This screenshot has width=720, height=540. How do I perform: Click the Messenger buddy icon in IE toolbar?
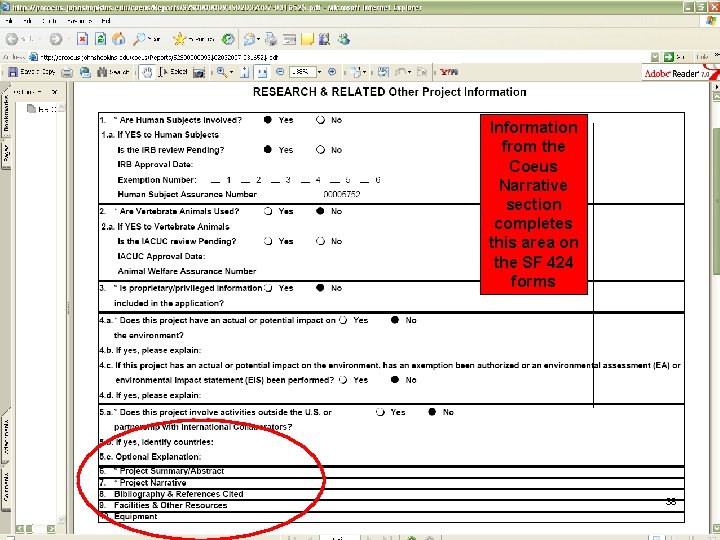point(344,39)
